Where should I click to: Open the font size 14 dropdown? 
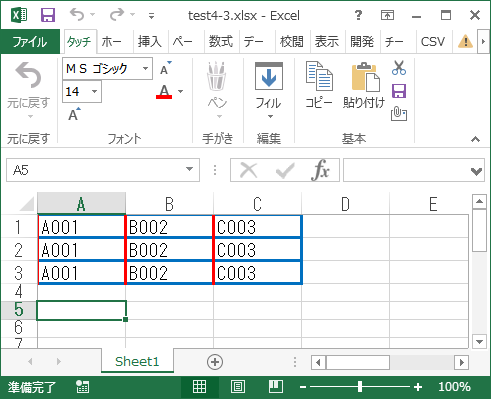click(95, 91)
